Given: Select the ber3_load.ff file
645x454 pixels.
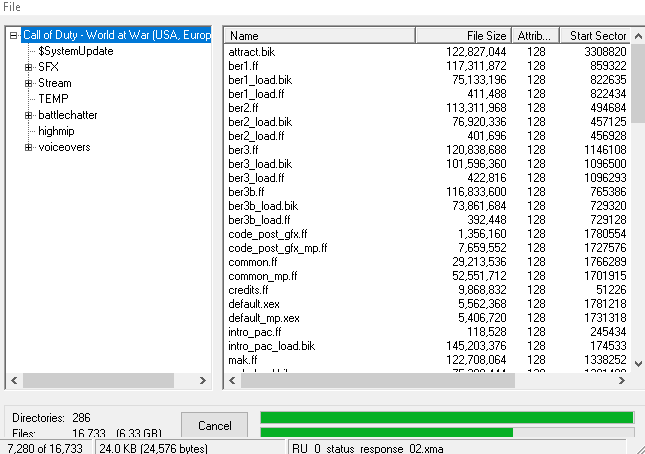Looking at the screenshot, I should tap(256, 178).
